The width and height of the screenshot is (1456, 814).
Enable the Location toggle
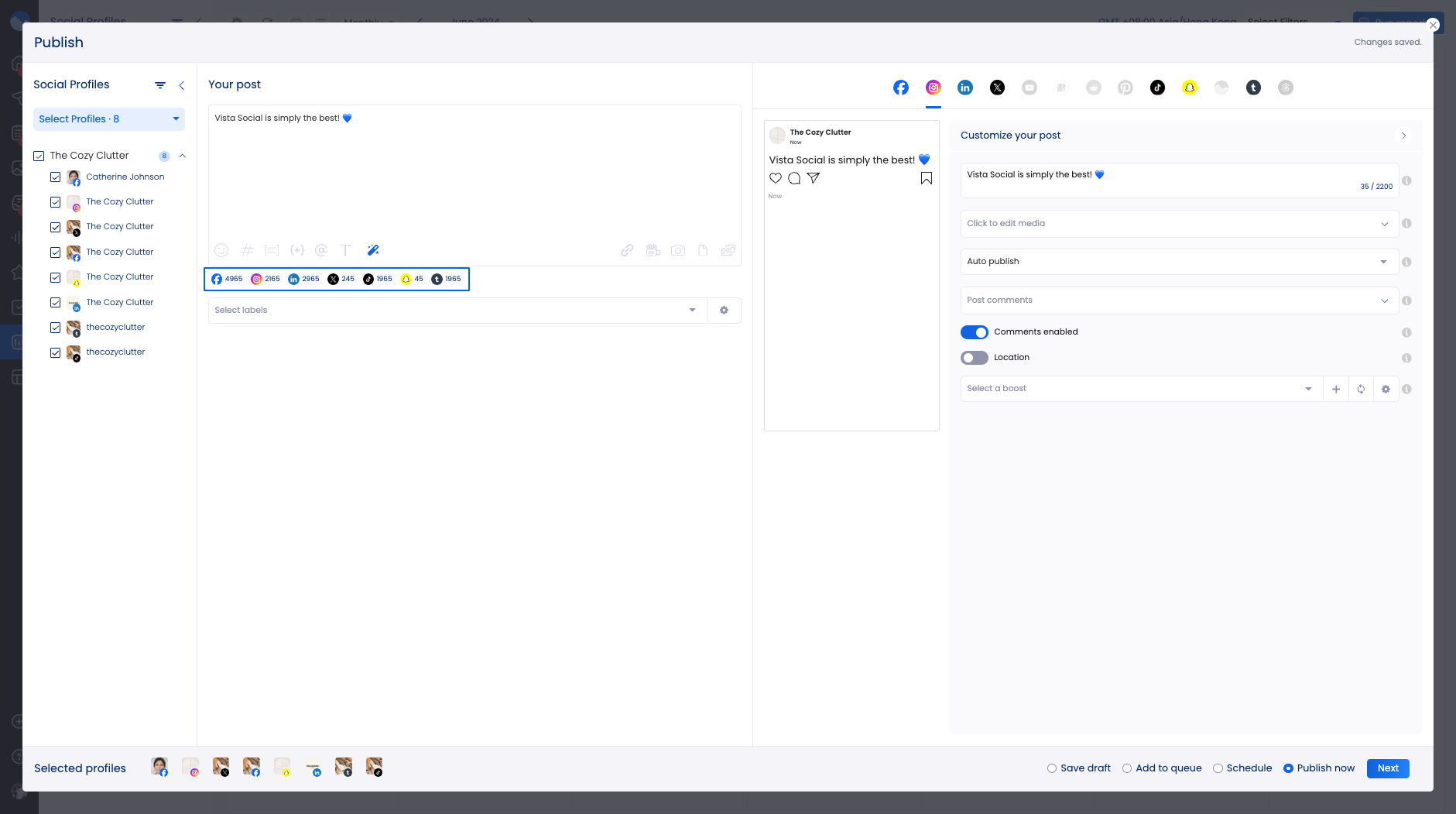(975, 358)
